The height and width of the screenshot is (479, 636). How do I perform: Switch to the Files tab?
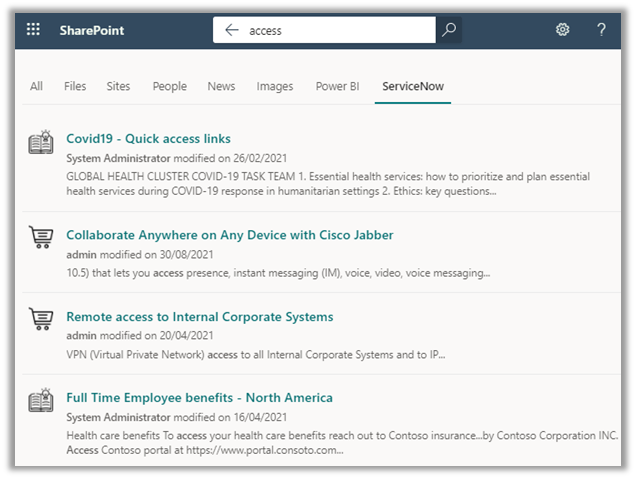(75, 86)
